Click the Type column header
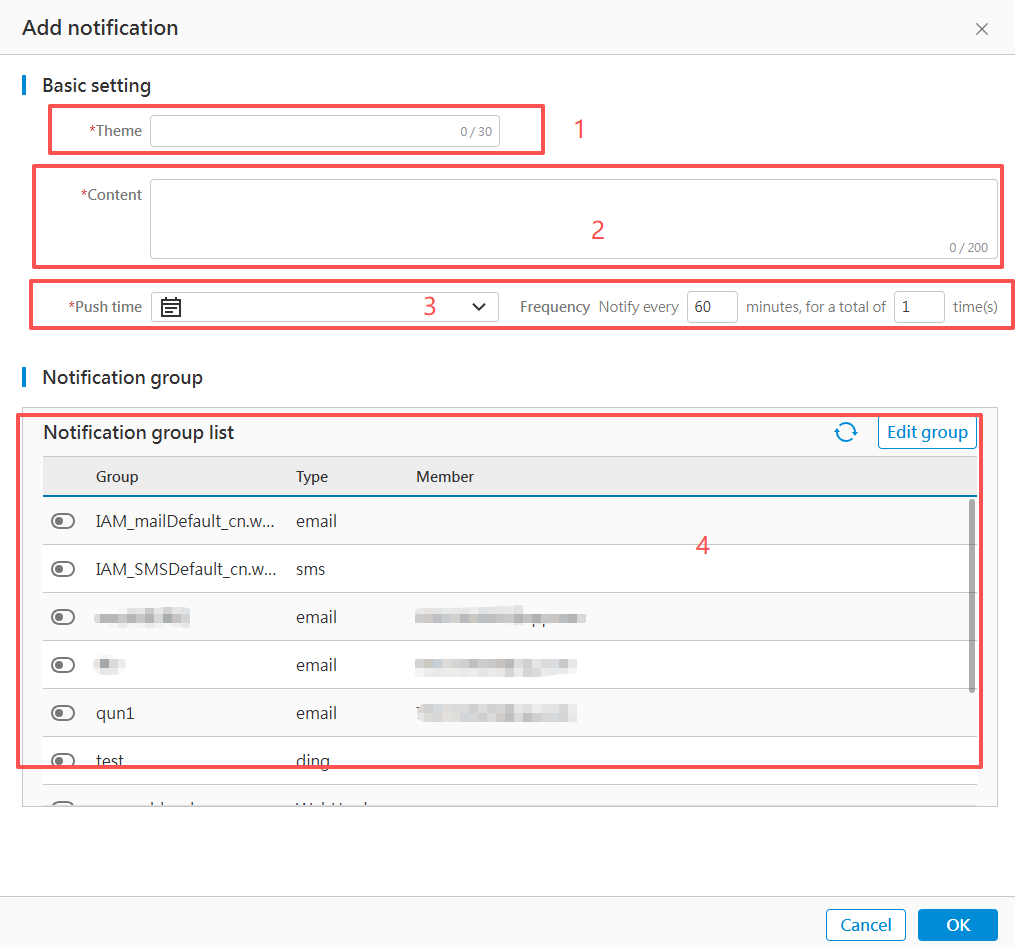Image resolution: width=1015 pixels, height=947 pixels. coord(312,477)
